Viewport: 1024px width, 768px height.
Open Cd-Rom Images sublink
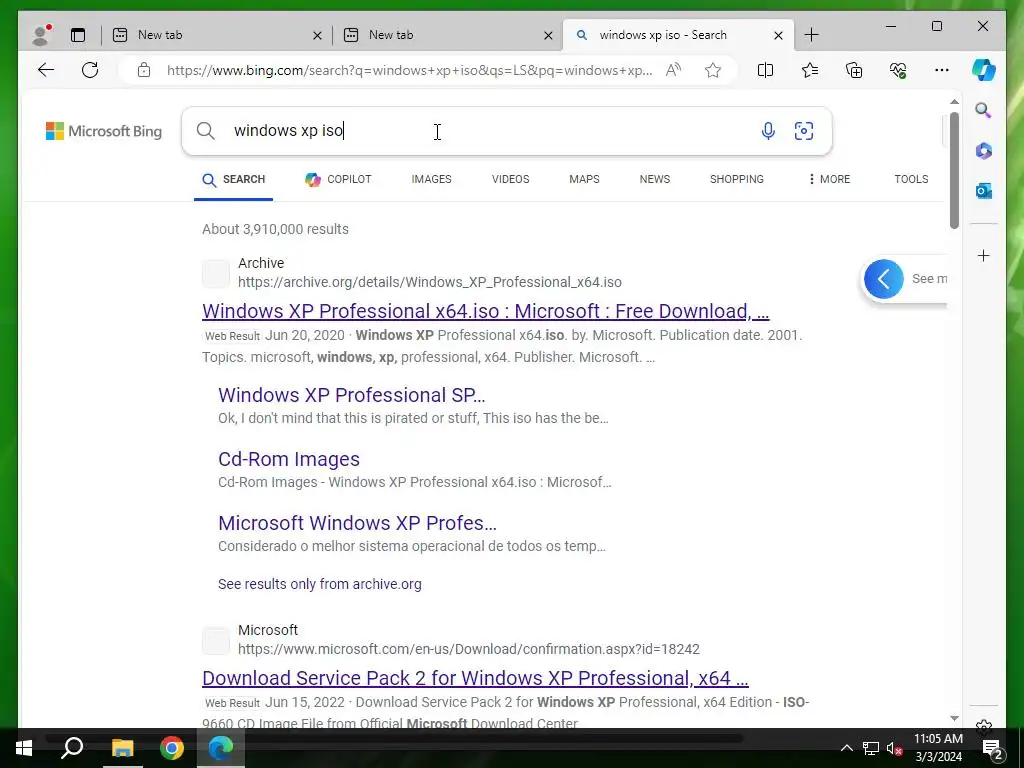click(289, 459)
